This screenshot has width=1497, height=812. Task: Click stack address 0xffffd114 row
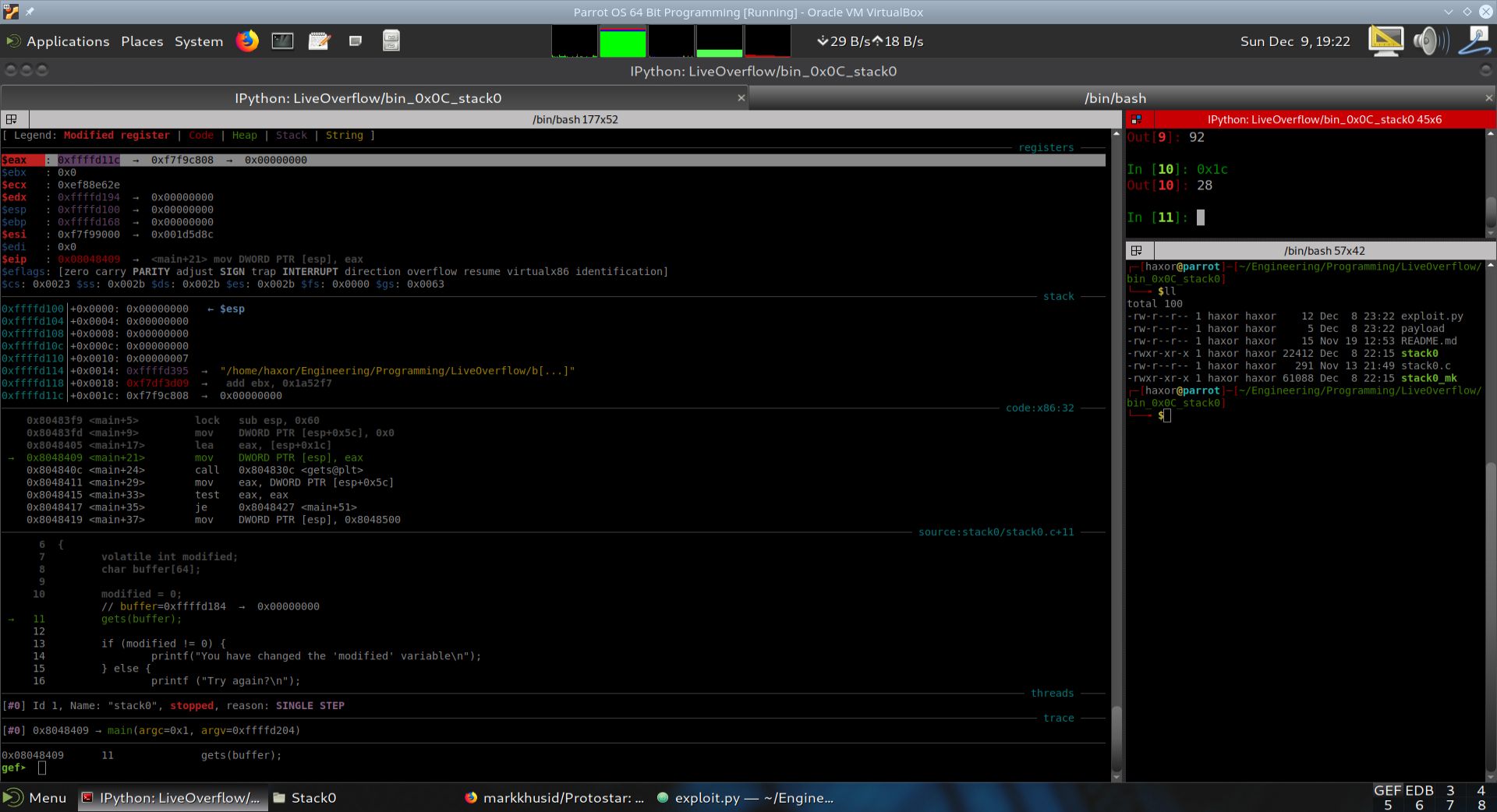click(x=288, y=371)
